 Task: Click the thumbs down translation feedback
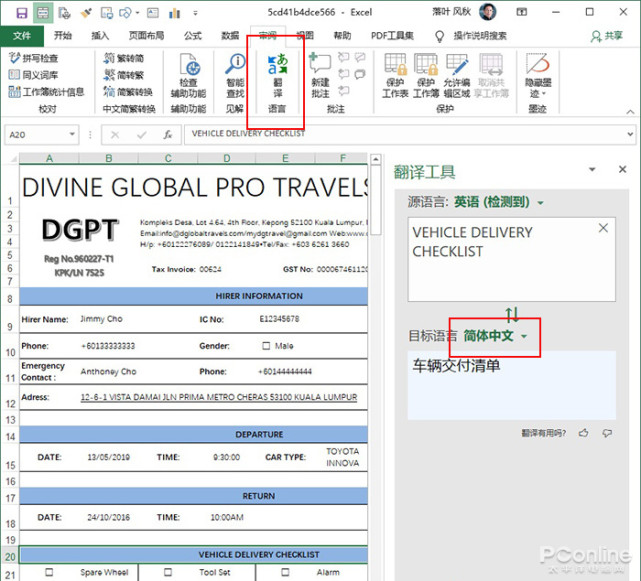click(x=607, y=433)
